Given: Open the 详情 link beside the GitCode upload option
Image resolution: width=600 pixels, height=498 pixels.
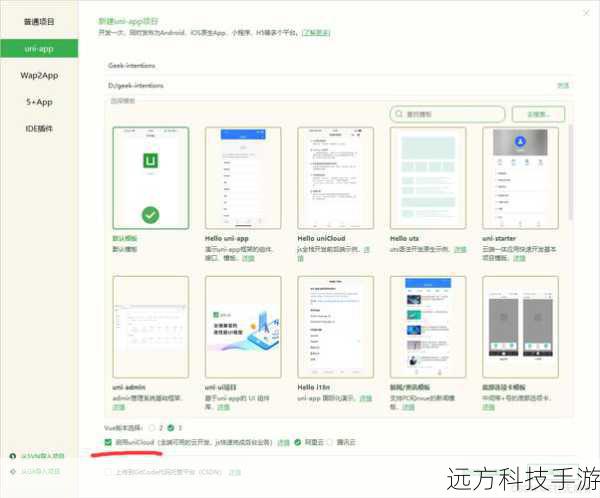Looking at the screenshot, I should pyautogui.click(x=235, y=472).
